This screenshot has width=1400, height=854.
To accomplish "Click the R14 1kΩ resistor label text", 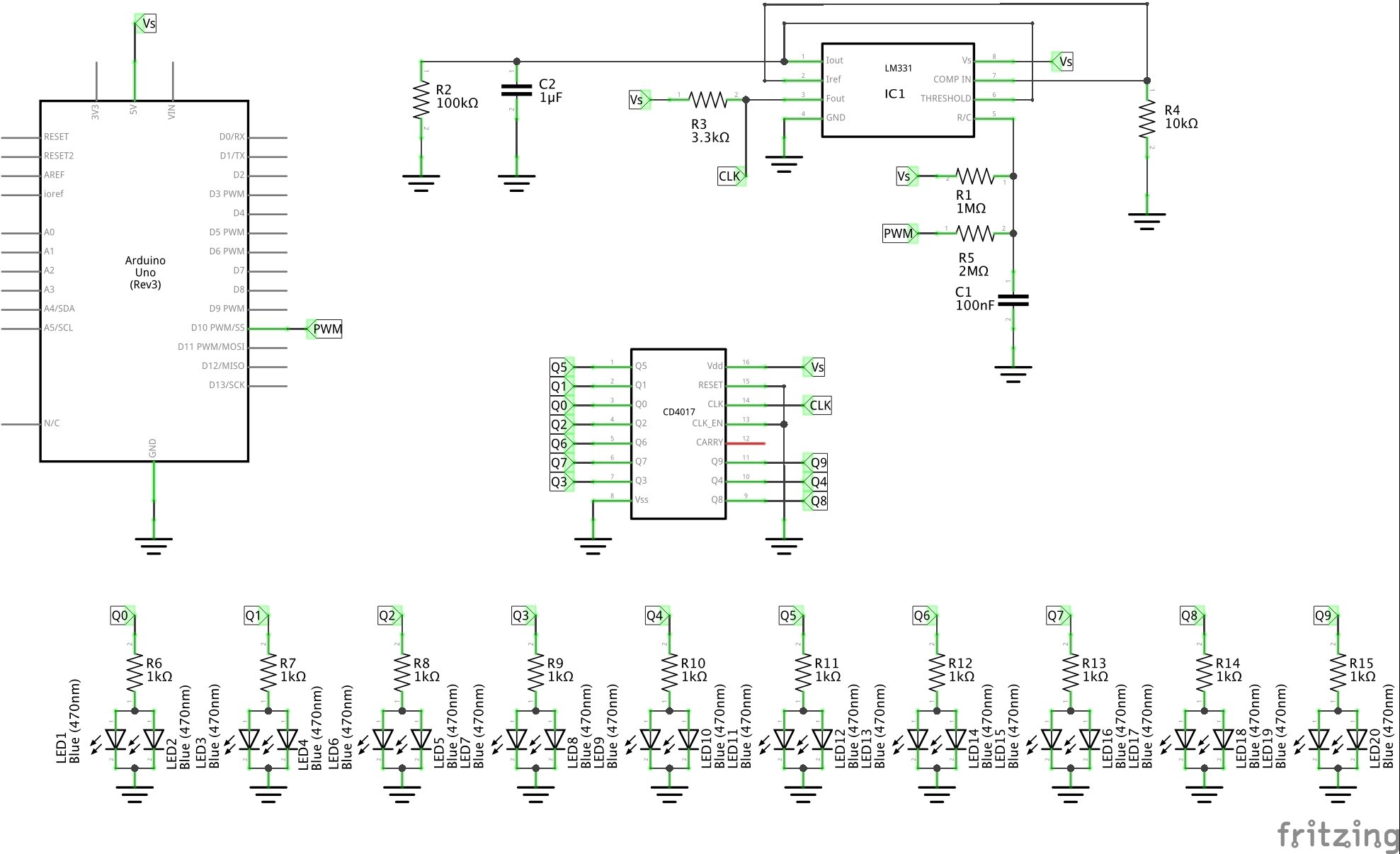I will 1229,670.
